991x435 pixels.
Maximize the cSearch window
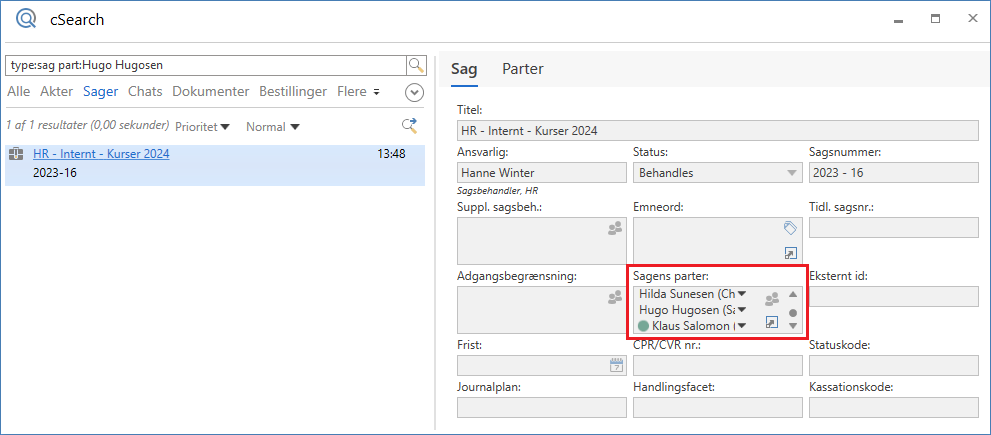[935, 19]
